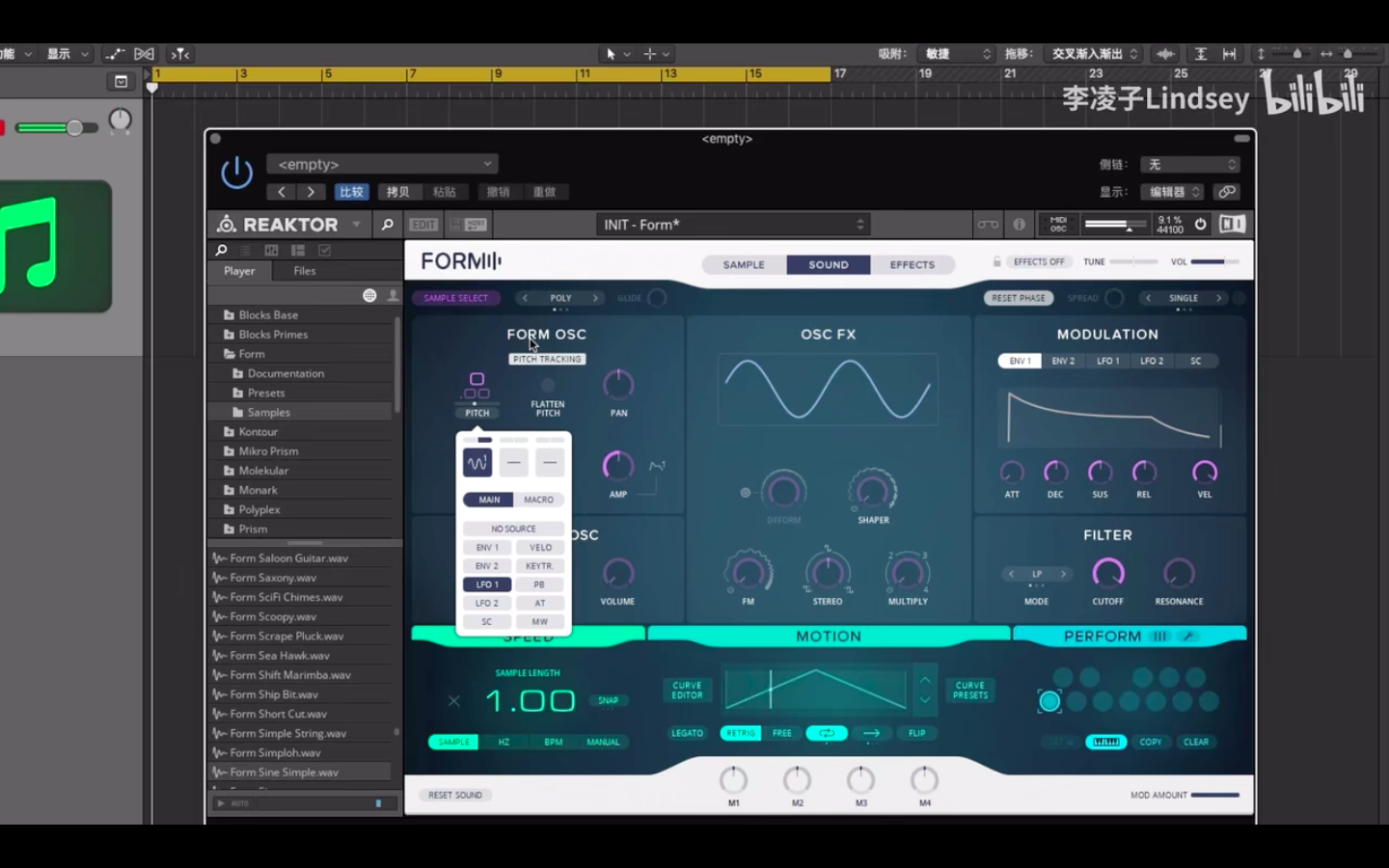Toggle the plugin power bypass button
The width and height of the screenshot is (1389, 868).
(236, 174)
